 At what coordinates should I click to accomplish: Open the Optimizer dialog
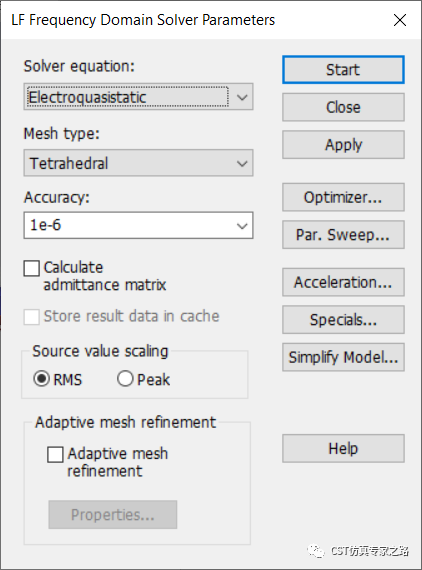pos(343,197)
